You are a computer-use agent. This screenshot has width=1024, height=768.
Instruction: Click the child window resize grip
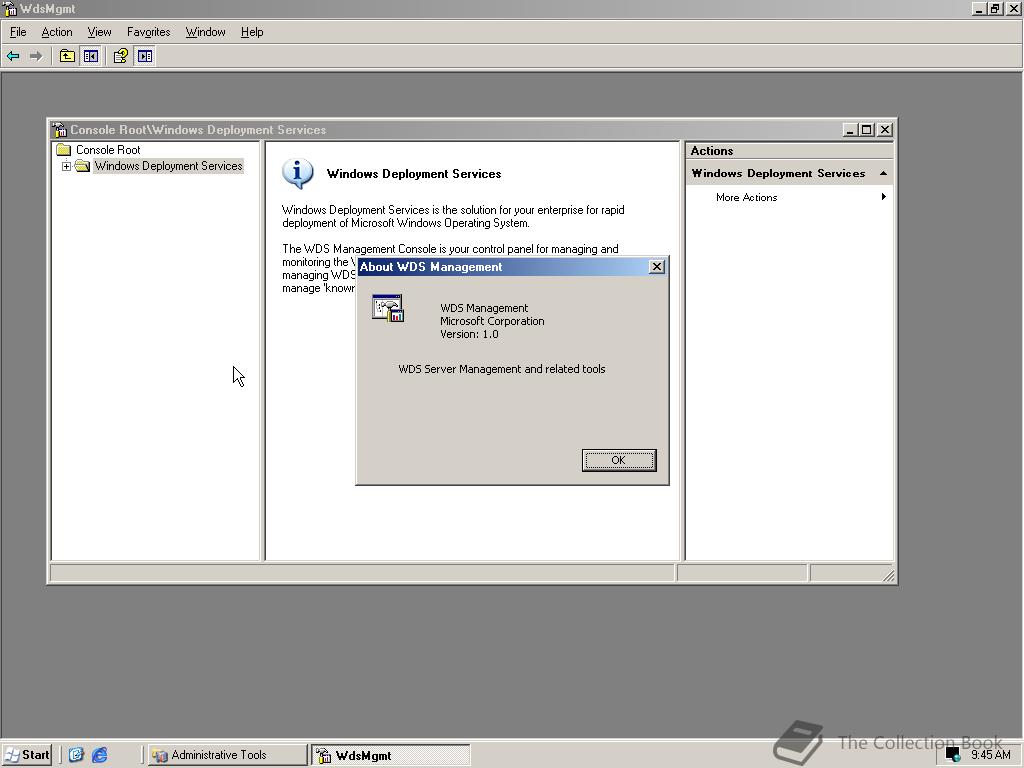(889, 575)
